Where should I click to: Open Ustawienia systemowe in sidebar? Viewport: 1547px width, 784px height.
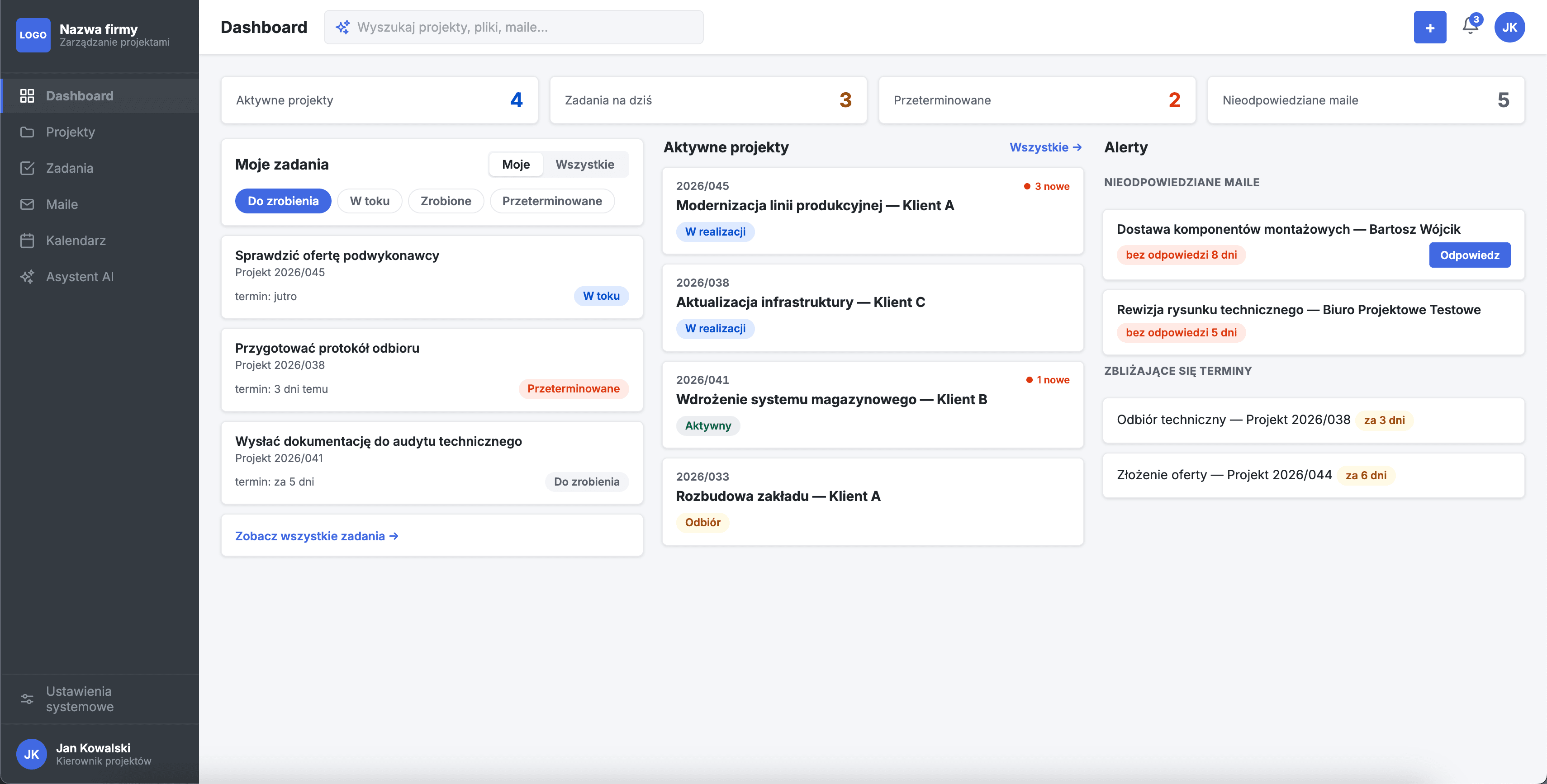[99, 699]
